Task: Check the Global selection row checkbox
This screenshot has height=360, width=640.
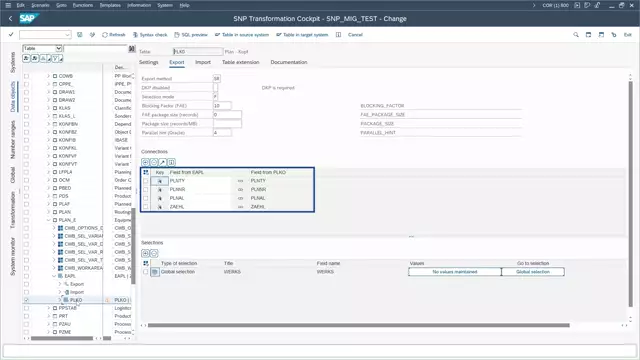Action: click(x=146, y=272)
